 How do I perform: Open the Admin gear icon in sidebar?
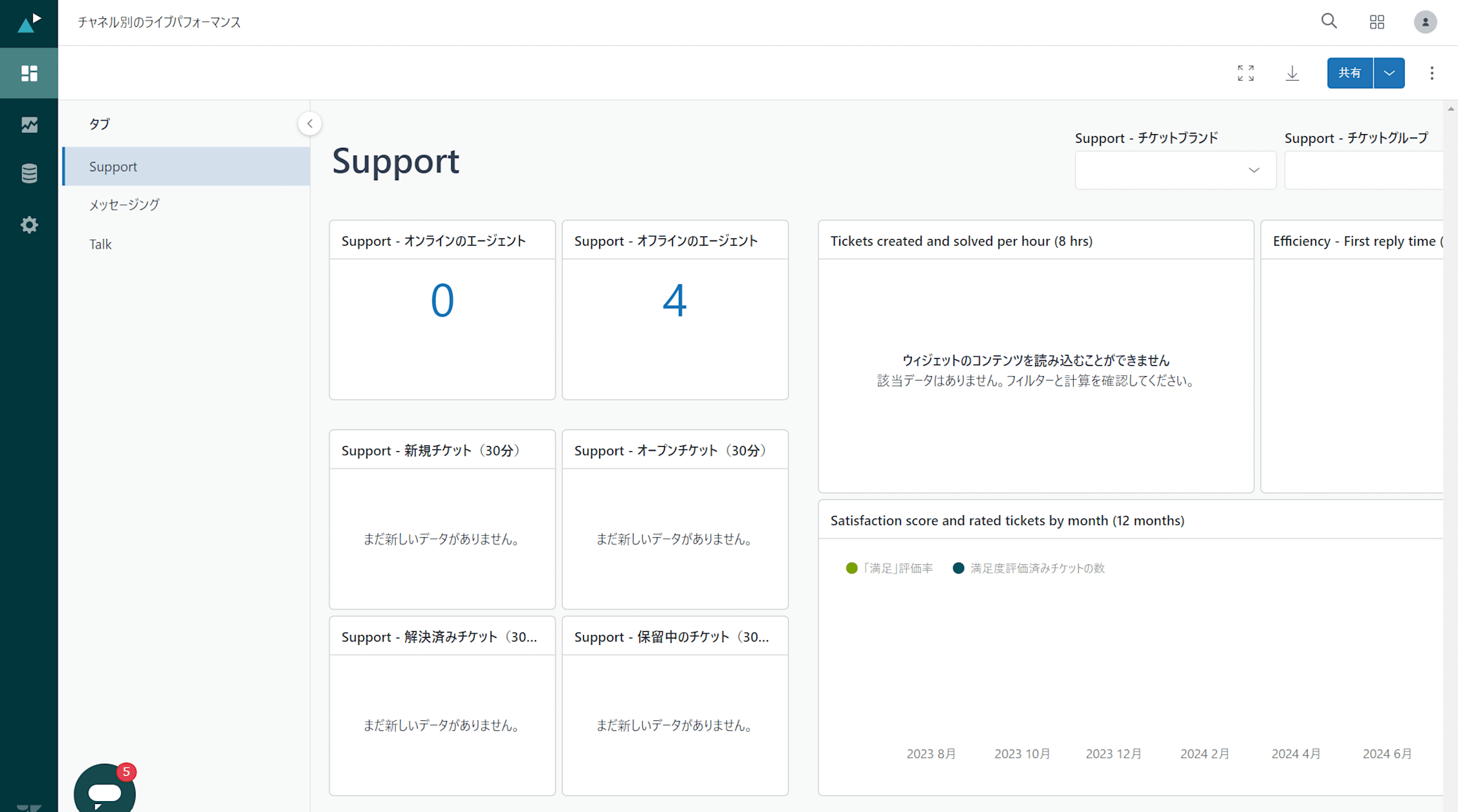pyautogui.click(x=29, y=225)
